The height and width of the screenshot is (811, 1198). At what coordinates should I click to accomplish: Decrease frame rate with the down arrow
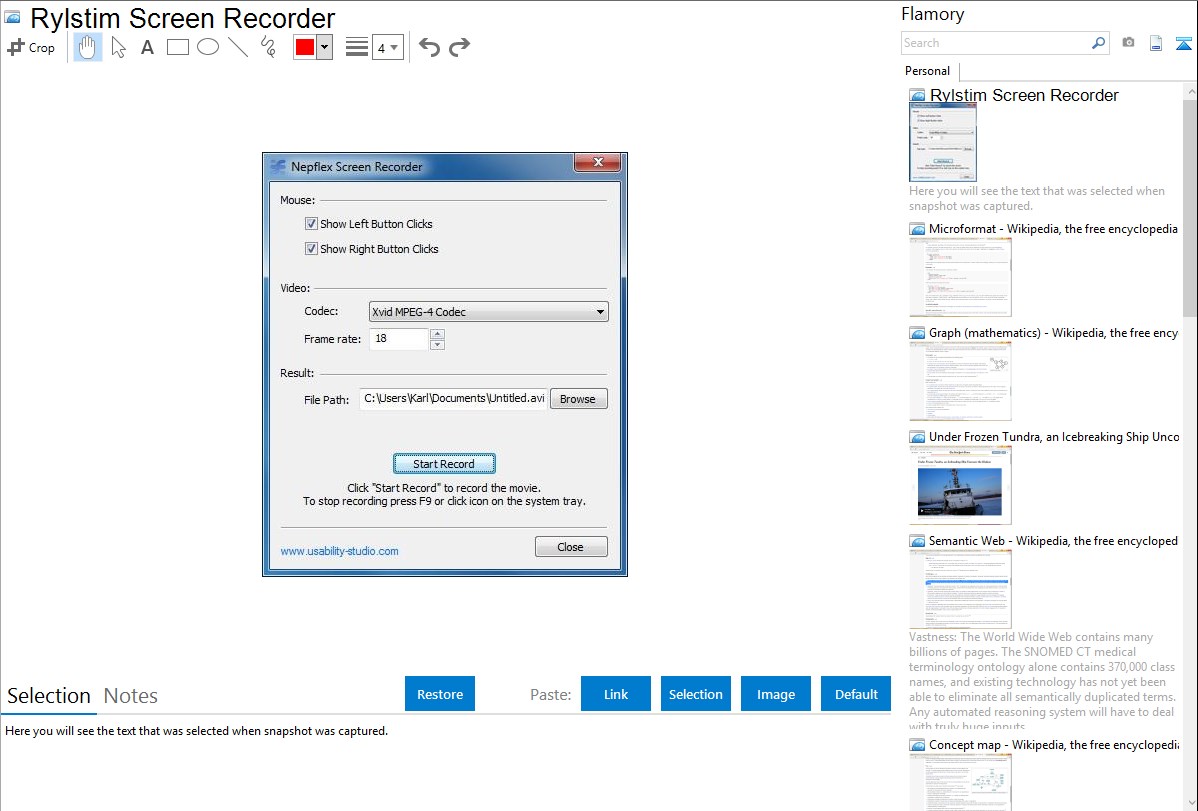pos(438,345)
